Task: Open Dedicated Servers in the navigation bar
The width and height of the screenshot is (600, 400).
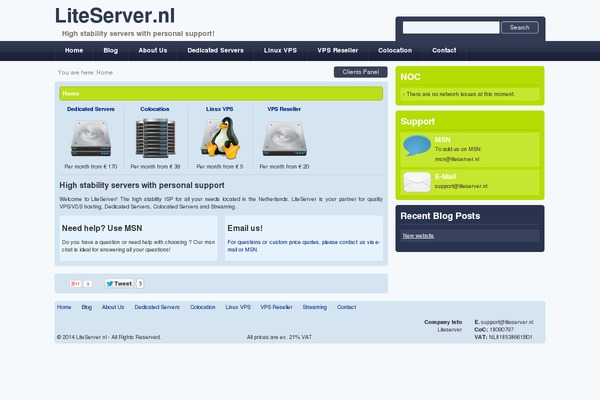Action: (x=215, y=51)
